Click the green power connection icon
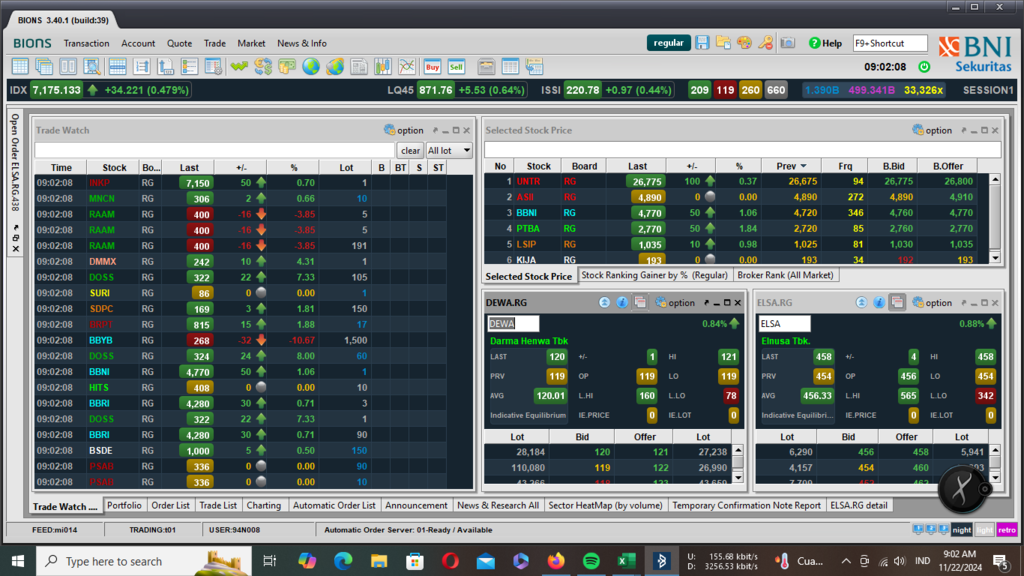This screenshot has height=576, width=1024. [924, 67]
